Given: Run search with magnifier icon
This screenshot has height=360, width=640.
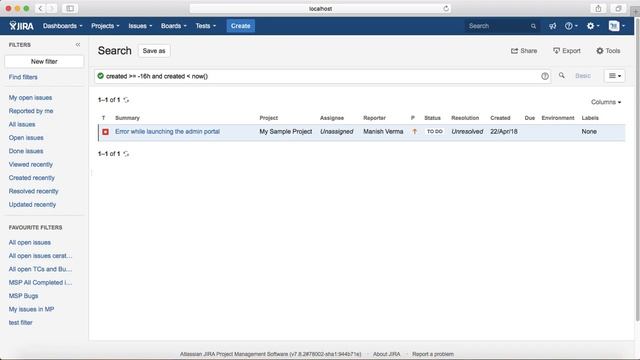Looking at the screenshot, I should point(562,76).
